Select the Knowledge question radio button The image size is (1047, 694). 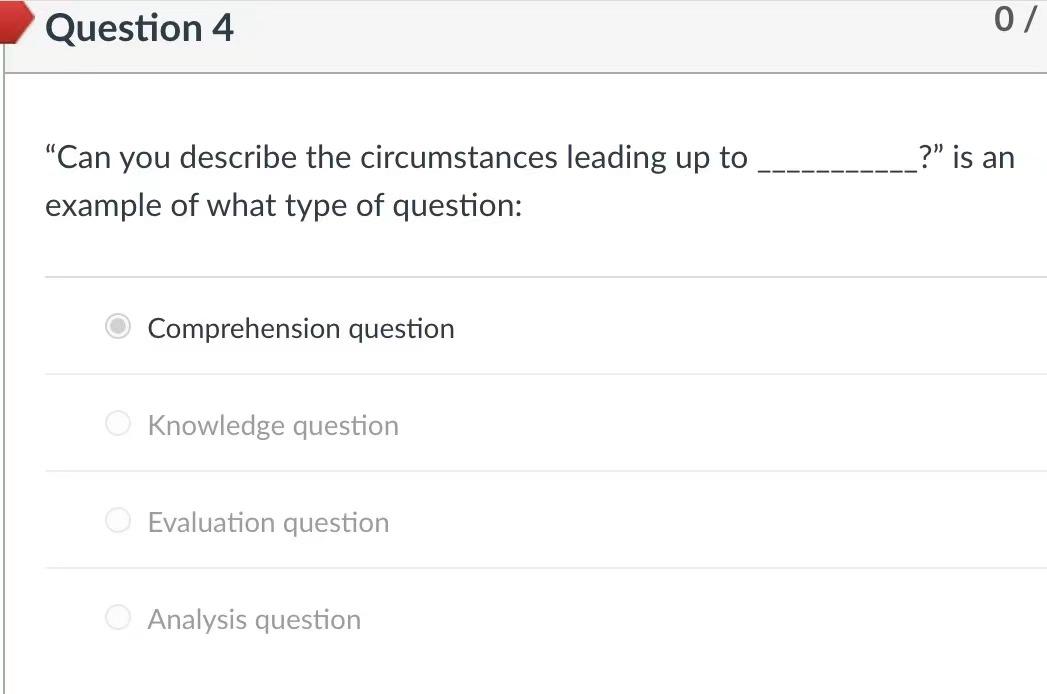118,423
